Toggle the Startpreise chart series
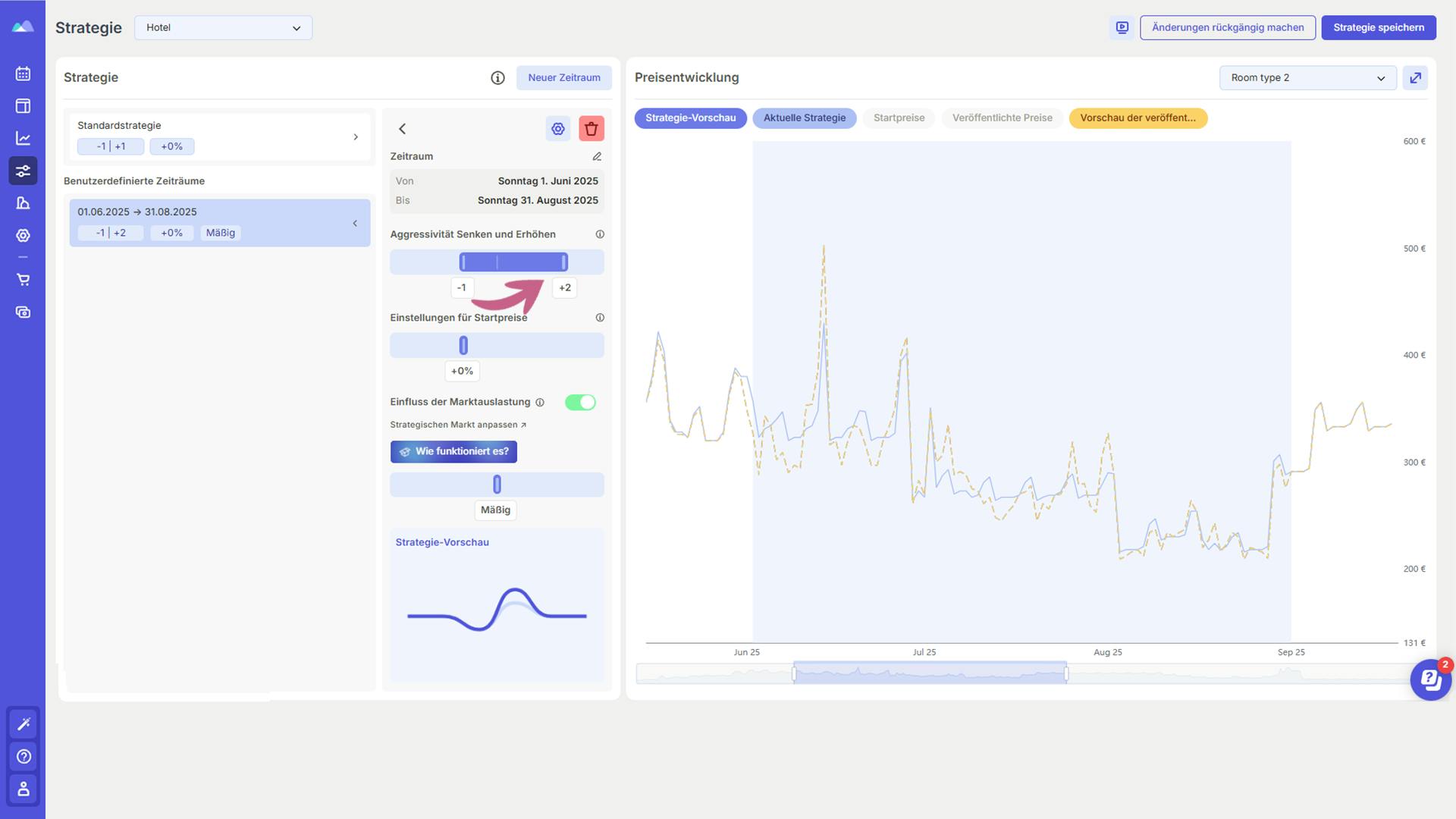The height and width of the screenshot is (819, 1456). (899, 118)
